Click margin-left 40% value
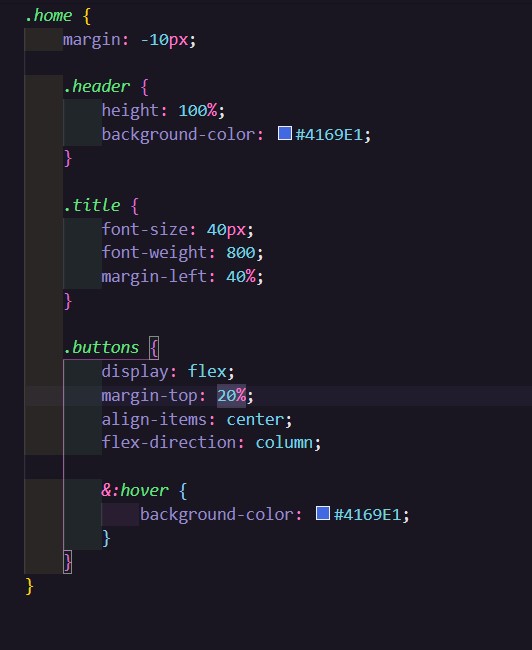 click(x=241, y=276)
